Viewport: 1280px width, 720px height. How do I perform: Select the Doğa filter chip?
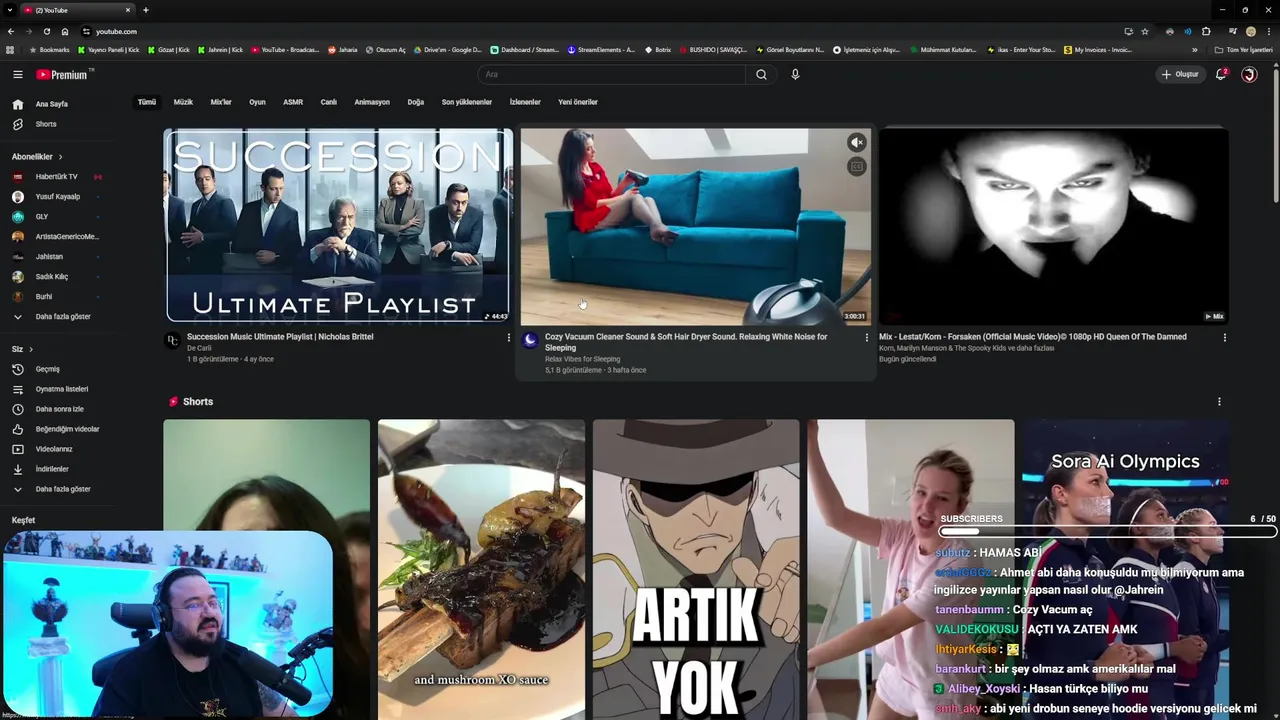pyautogui.click(x=416, y=102)
